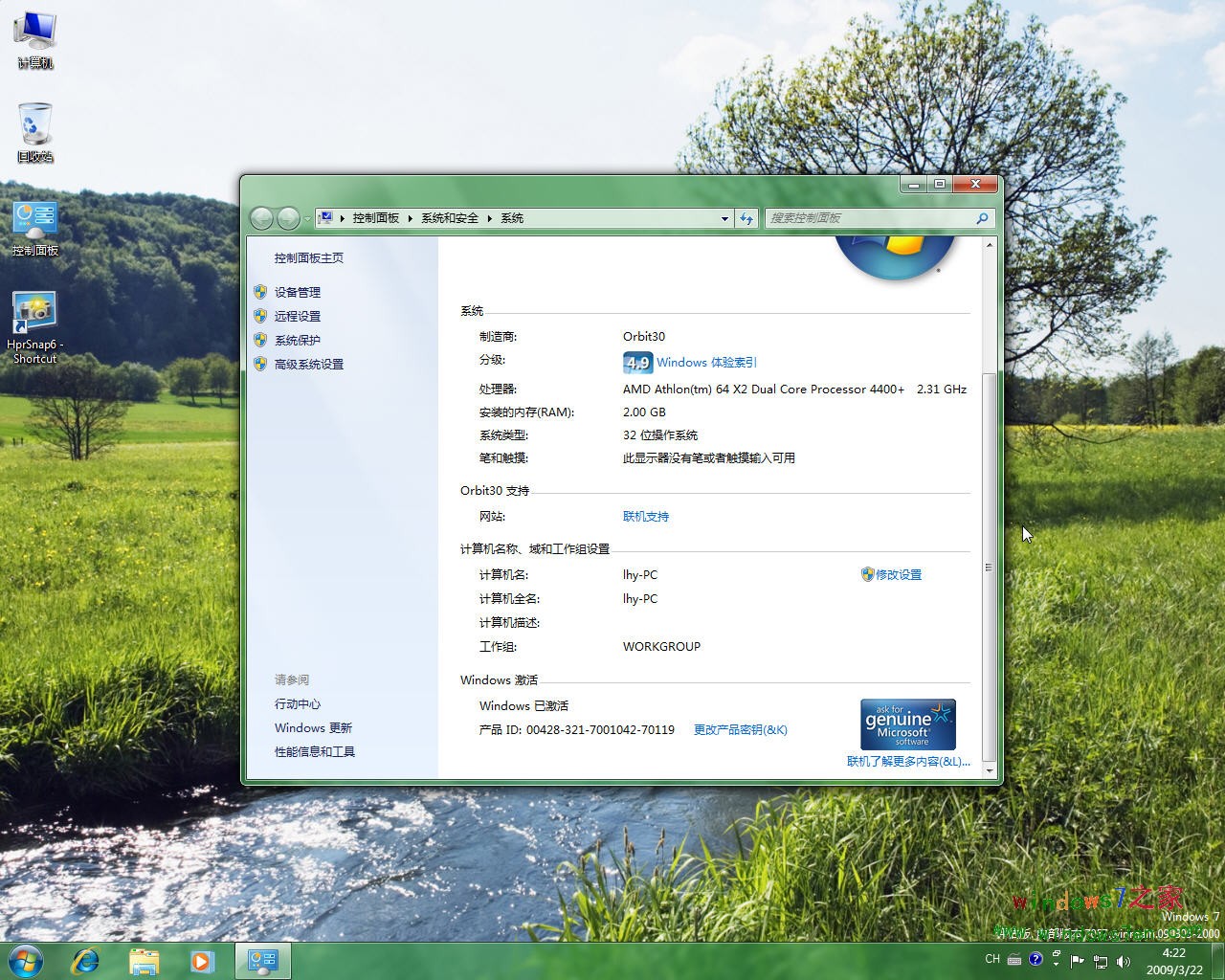Open 设备管理 from the left sidebar
The height and width of the screenshot is (980, 1225).
pos(298,292)
